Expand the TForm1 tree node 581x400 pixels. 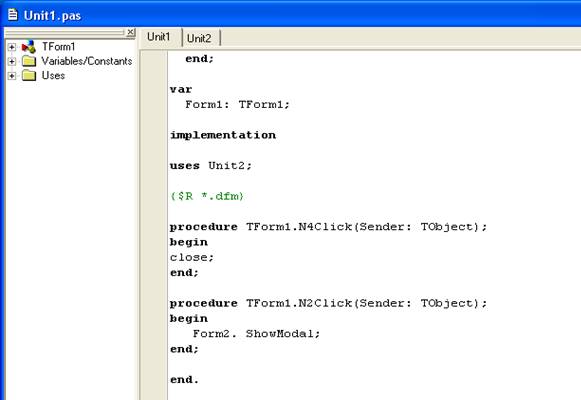click(12, 47)
